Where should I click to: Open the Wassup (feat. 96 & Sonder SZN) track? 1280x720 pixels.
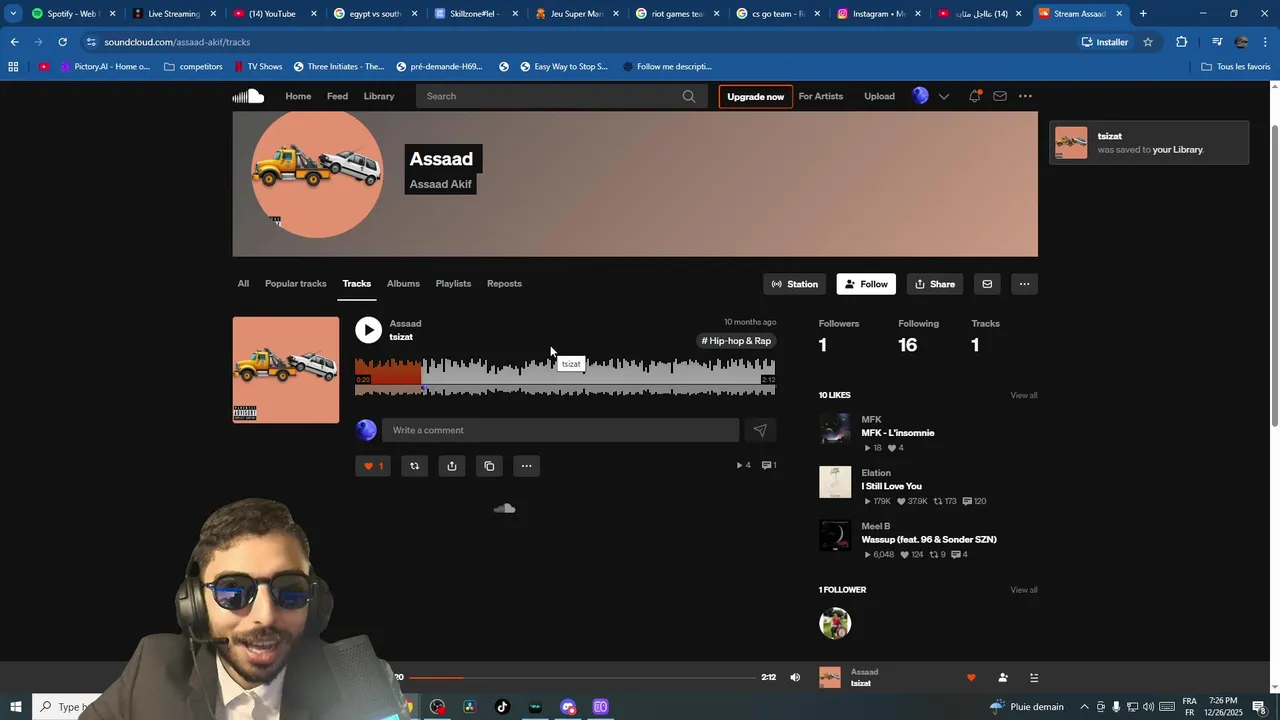tap(929, 540)
